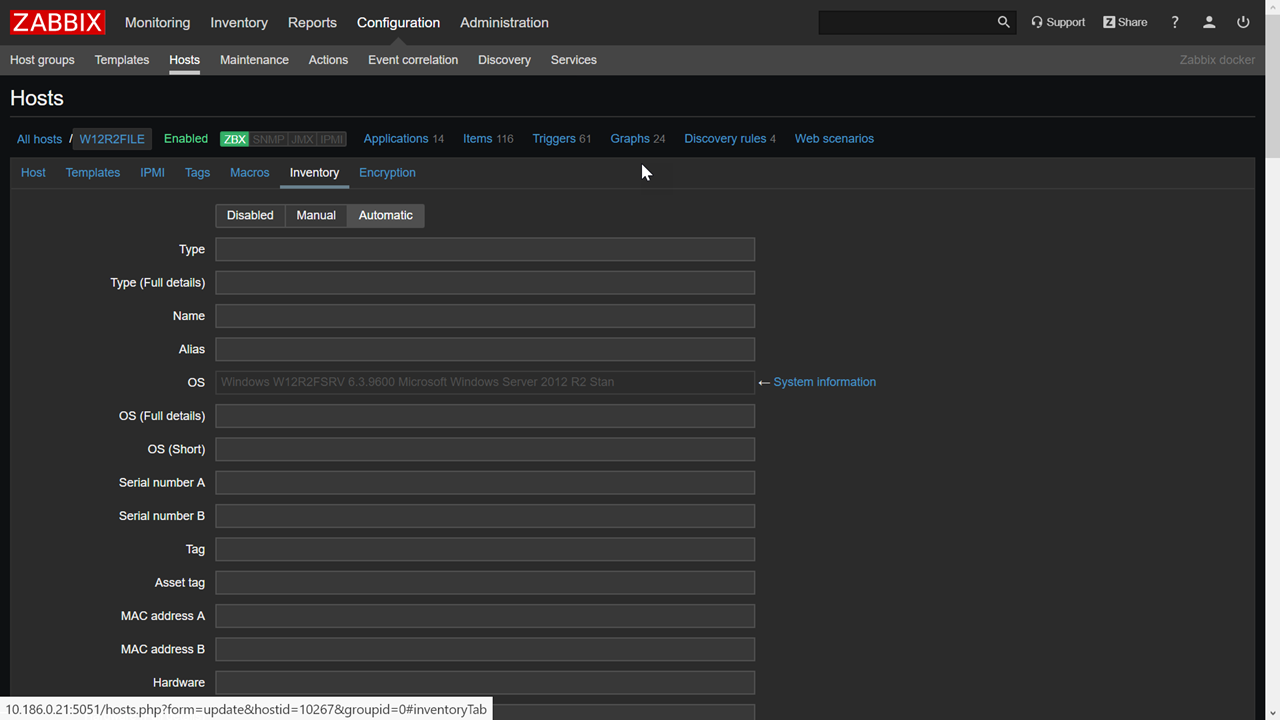Open Triggers list for this host
The width and height of the screenshot is (1280, 720).
point(553,139)
